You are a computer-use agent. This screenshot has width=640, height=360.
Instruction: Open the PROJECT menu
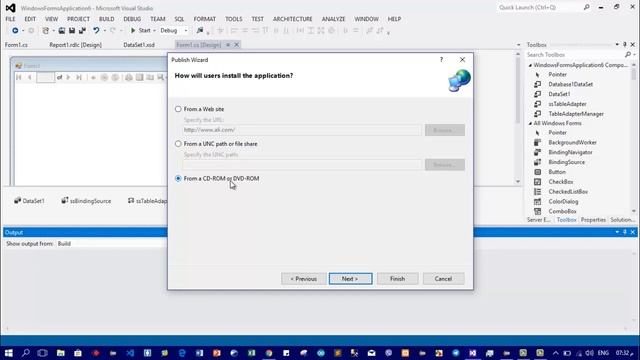coord(78,19)
